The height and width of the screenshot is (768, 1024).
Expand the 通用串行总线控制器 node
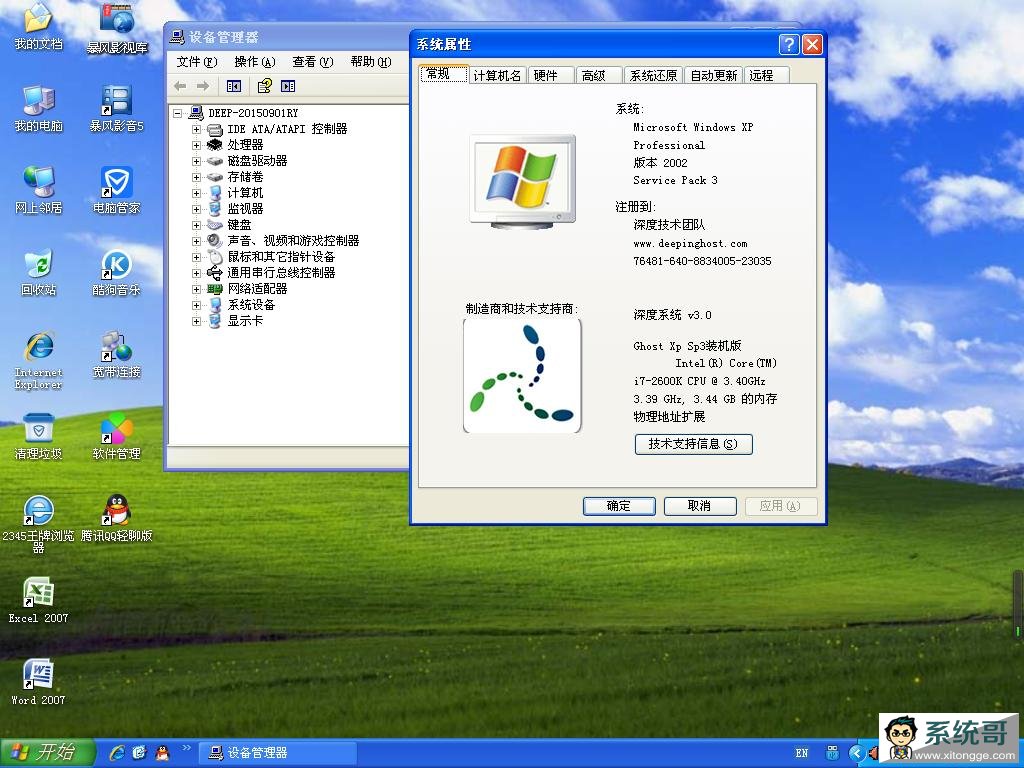pyautogui.click(x=196, y=273)
